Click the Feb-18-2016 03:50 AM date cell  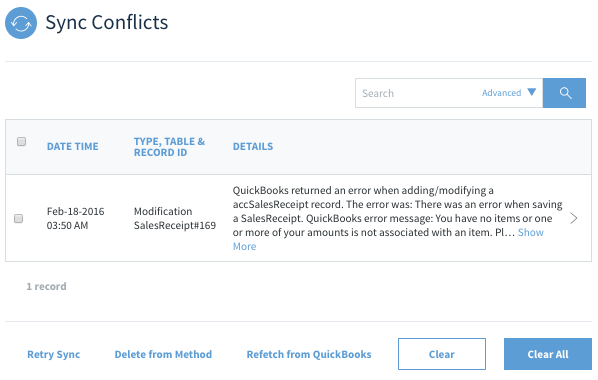click(75, 218)
